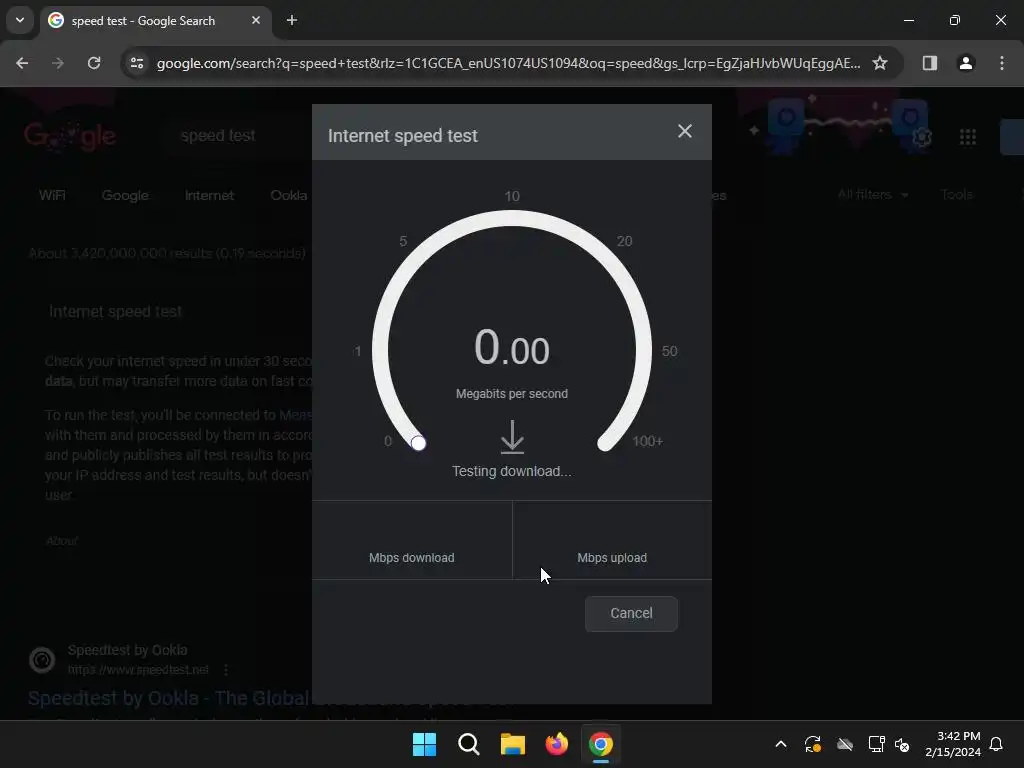Open a new browser tab
The width and height of the screenshot is (1024, 768).
coord(292,21)
